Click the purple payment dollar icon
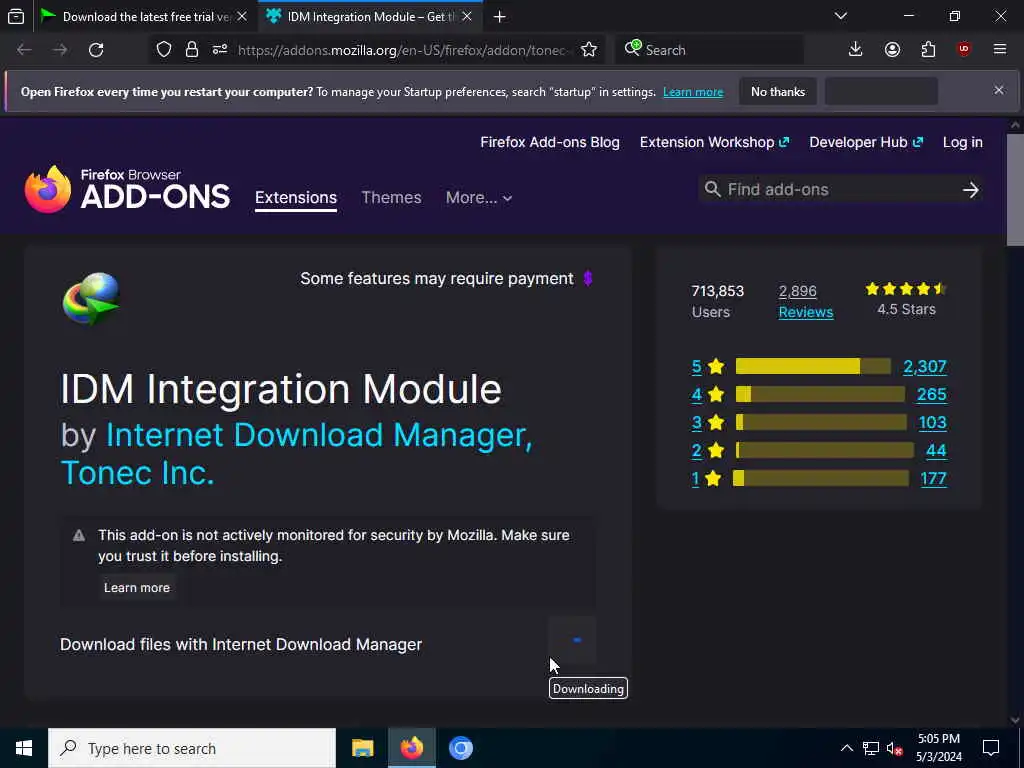Viewport: 1024px width, 768px height. click(588, 278)
